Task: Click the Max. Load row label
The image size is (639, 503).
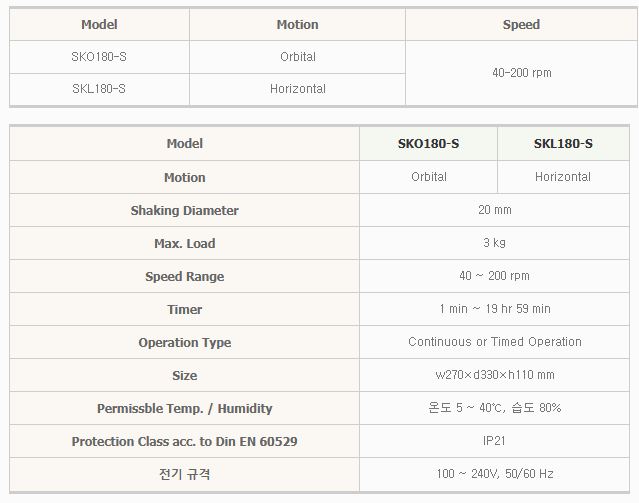Action: [184, 244]
